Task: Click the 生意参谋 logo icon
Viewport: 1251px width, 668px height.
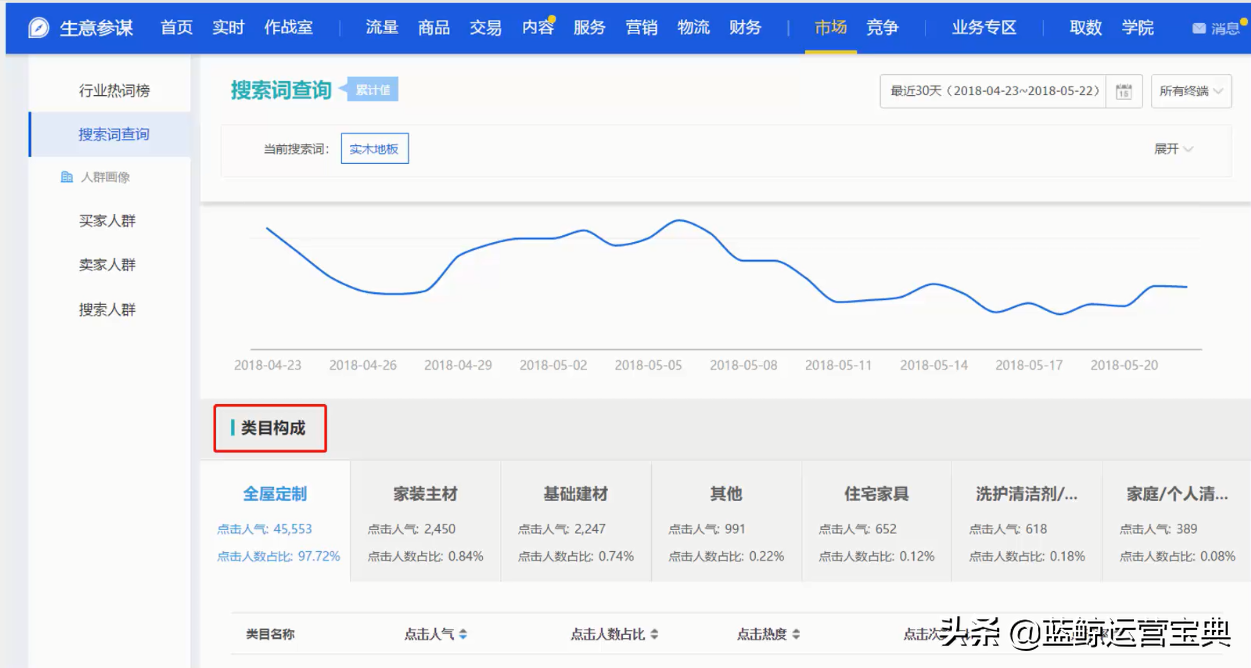Action: 38,26
